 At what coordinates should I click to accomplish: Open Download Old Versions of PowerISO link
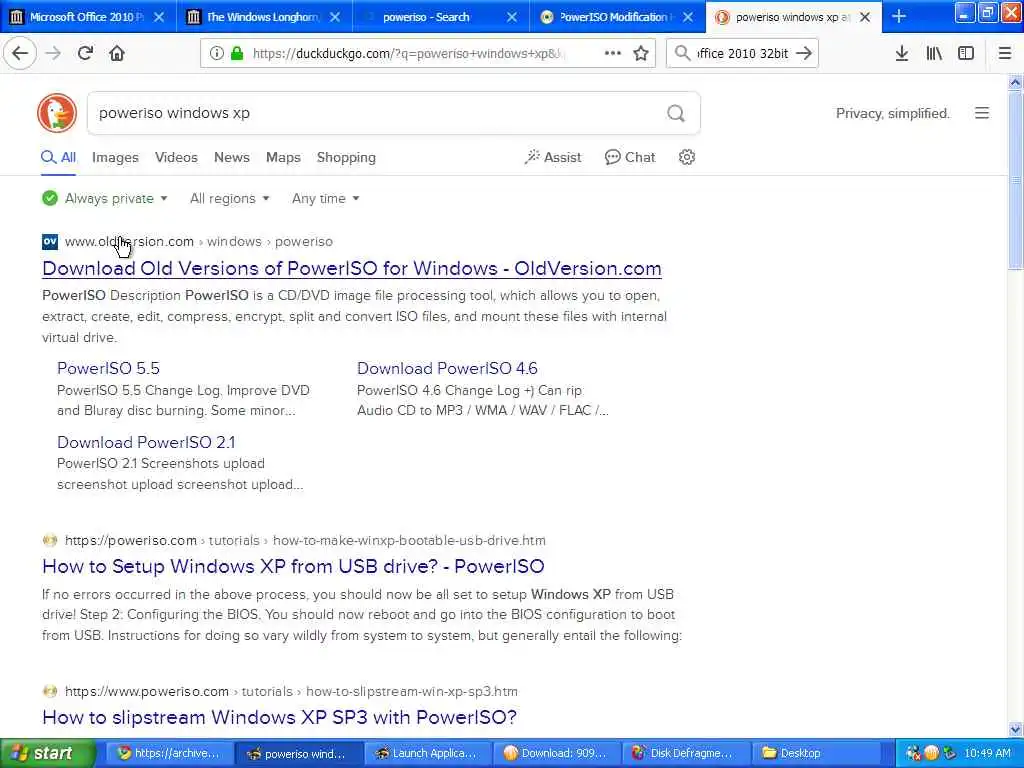351,268
